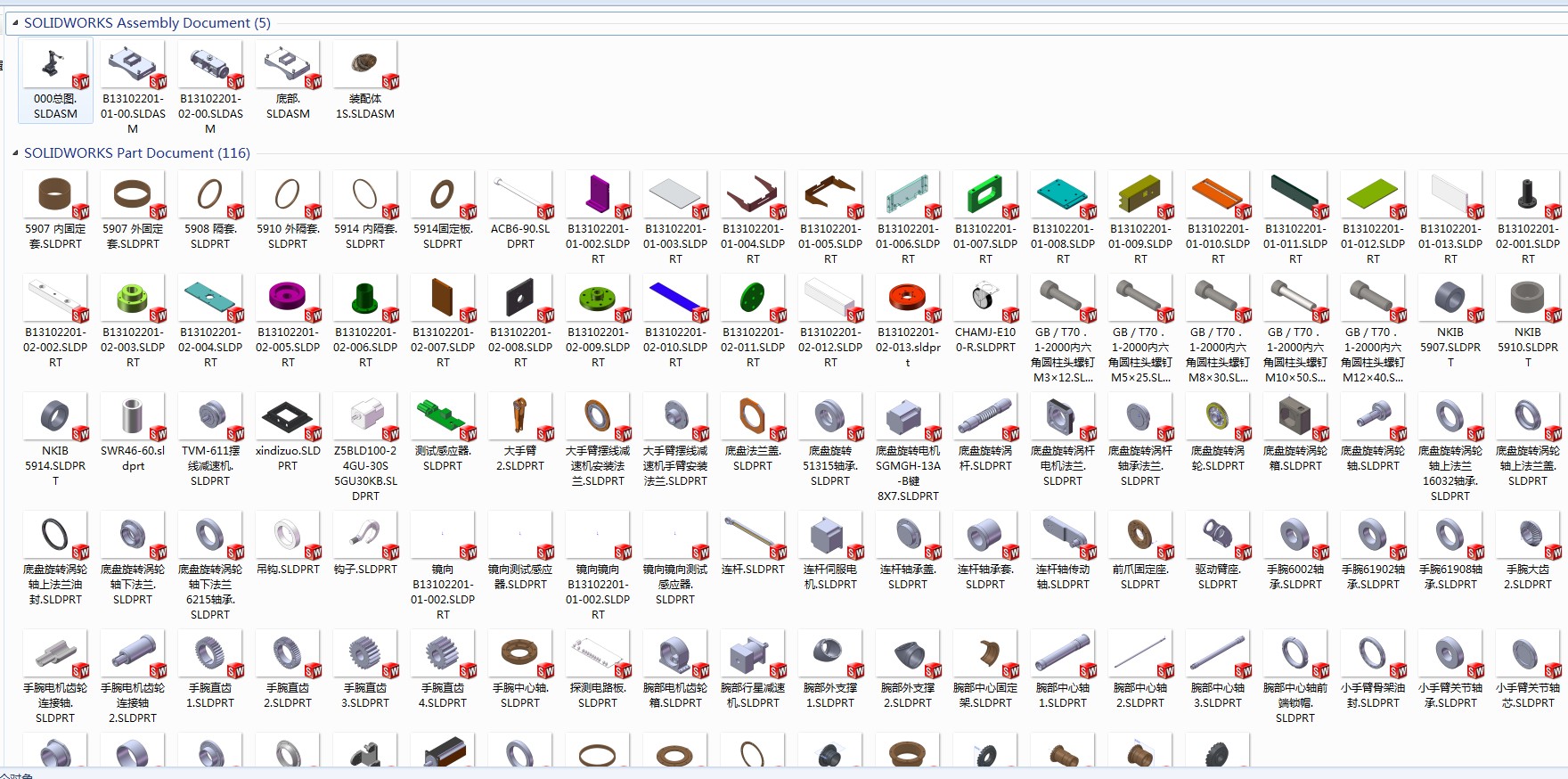Select the 连杆伺服电机.SLDPRT motor icon
The image size is (1568, 779).
(x=830, y=535)
